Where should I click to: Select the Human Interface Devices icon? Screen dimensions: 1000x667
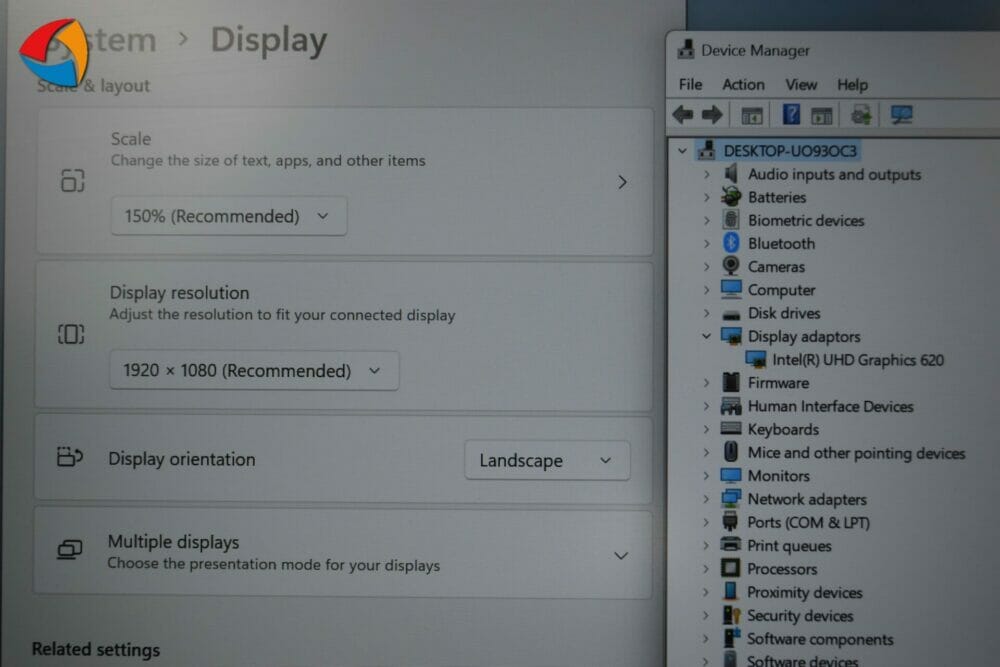pos(731,406)
